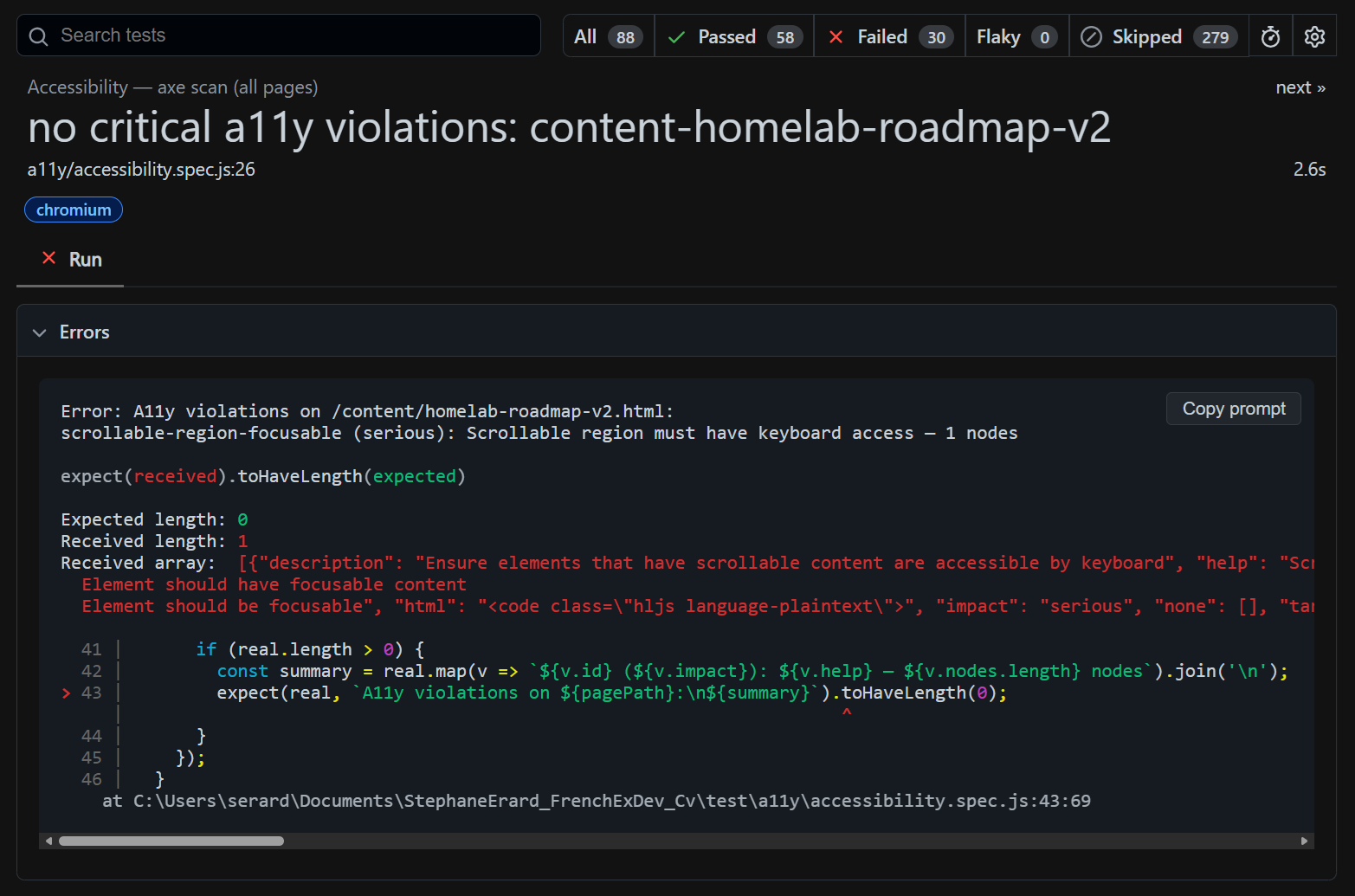
Task: Click the chevron next to Errors
Action: [39, 332]
